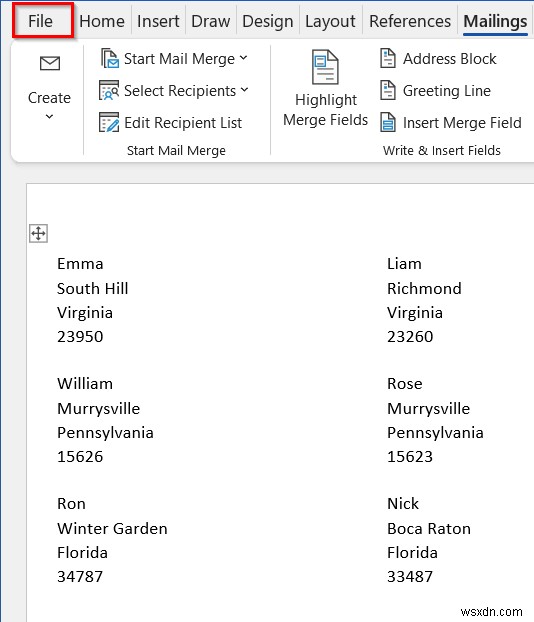Click the name Rose
Screen dimensions: 534x622
pyautogui.click(x=405, y=384)
